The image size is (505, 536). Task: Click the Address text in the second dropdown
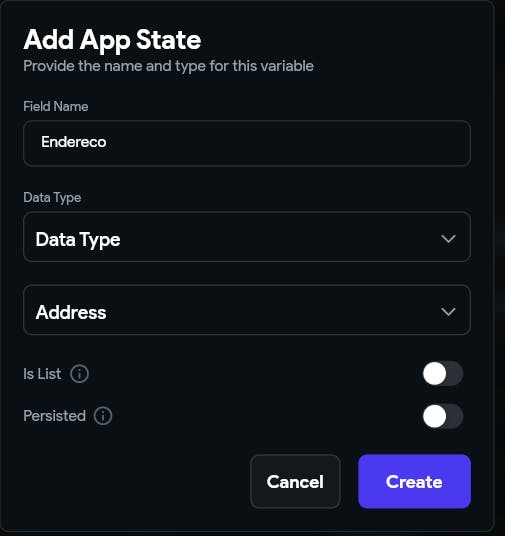click(x=71, y=312)
